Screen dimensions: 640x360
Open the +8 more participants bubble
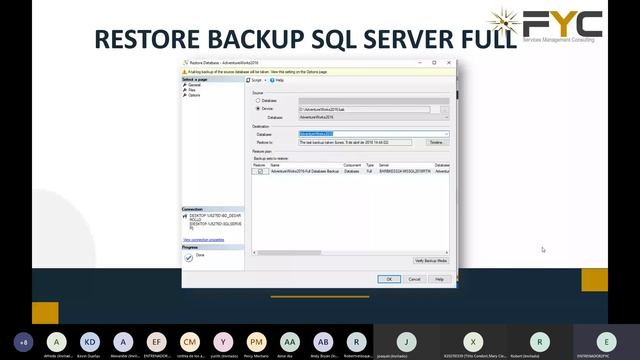pyautogui.click(x=23, y=342)
